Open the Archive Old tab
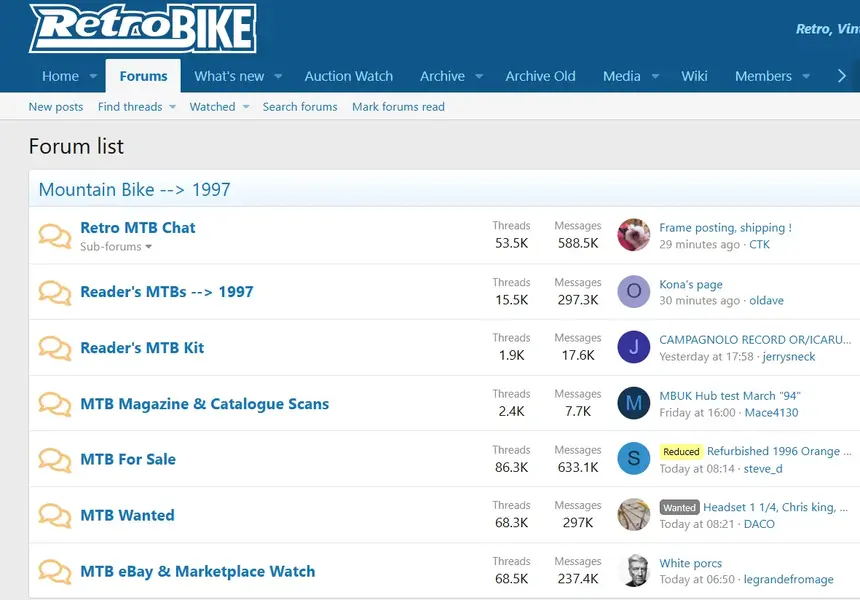860x600 pixels. pos(540,76)
